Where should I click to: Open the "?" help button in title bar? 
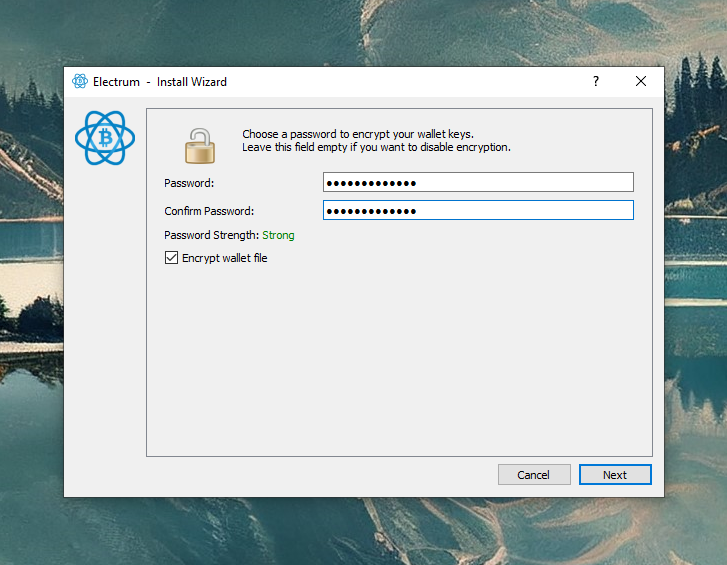point(596,81)
